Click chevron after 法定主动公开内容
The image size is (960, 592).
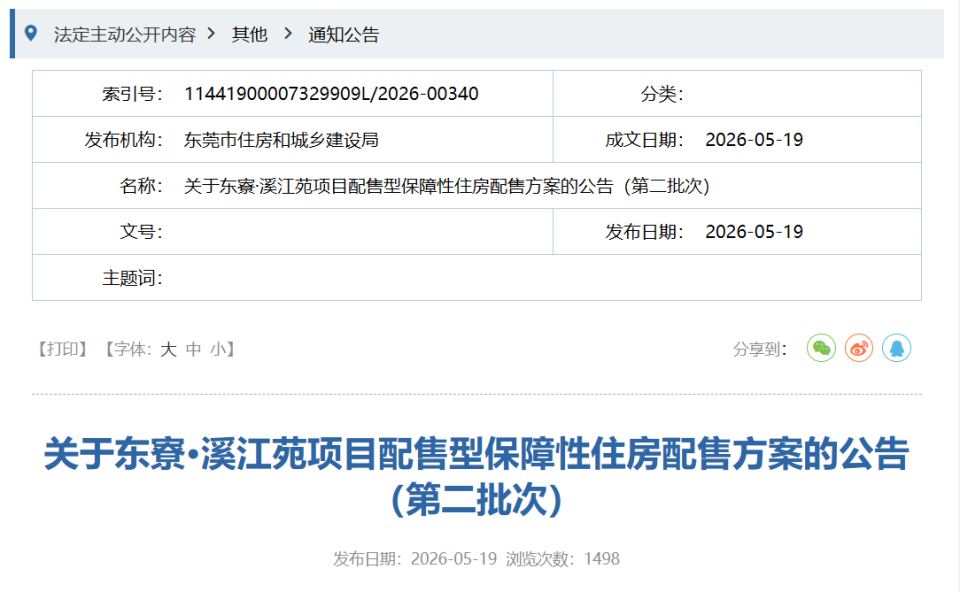(x=212, y=34)
